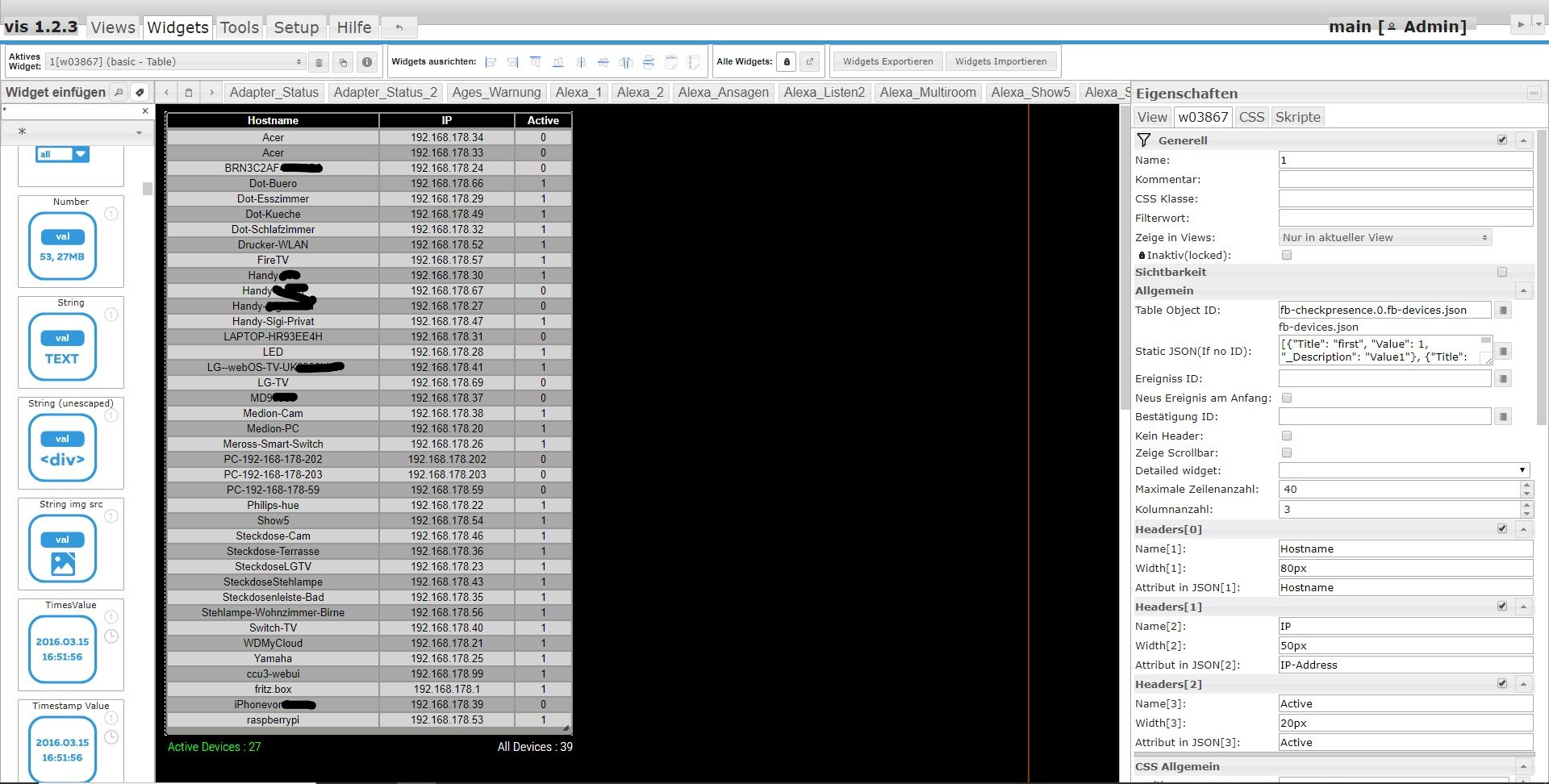The width and height of the screenshot is (1549, 784).
Task: Click Widgets Importieren button
Action: [x=1000, y=62]
